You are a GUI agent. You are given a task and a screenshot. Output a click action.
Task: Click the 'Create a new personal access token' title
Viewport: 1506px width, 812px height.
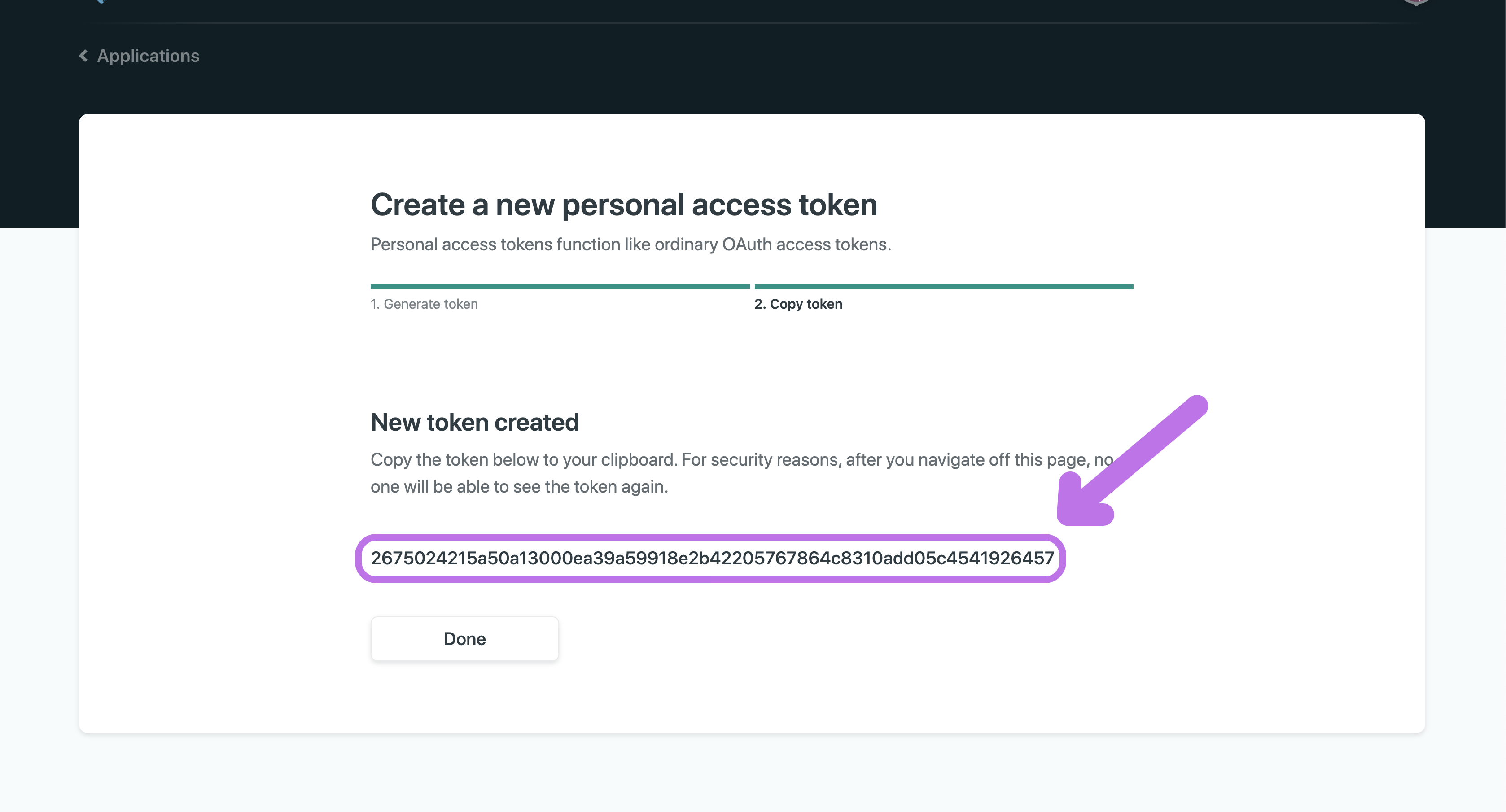[624, 205]
